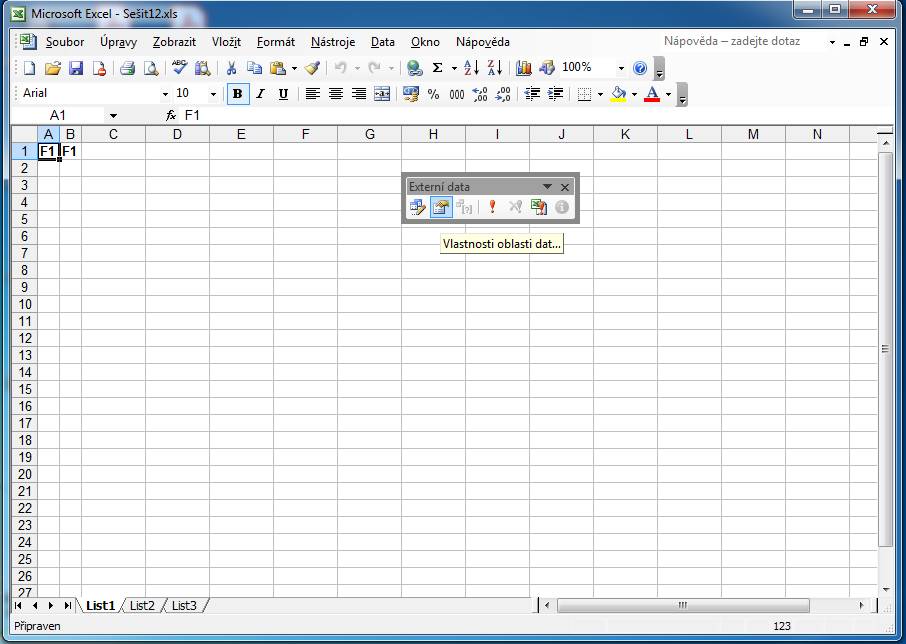The width and height of the screenshot is (906, 644).
Task: Activate the Format Painter brush
Action: pos(313,68)
